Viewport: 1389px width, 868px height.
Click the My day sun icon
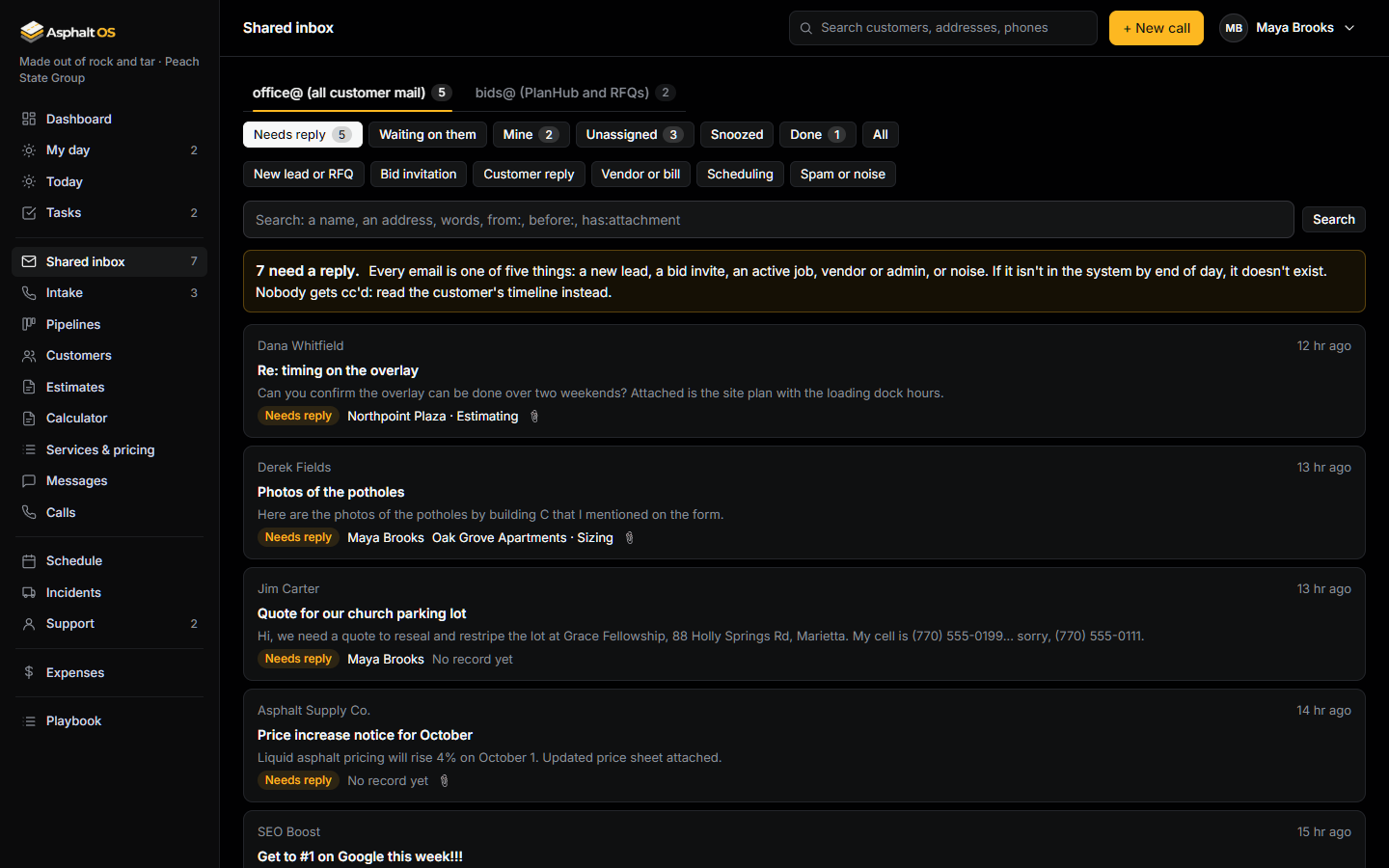(x=29, y=150)
